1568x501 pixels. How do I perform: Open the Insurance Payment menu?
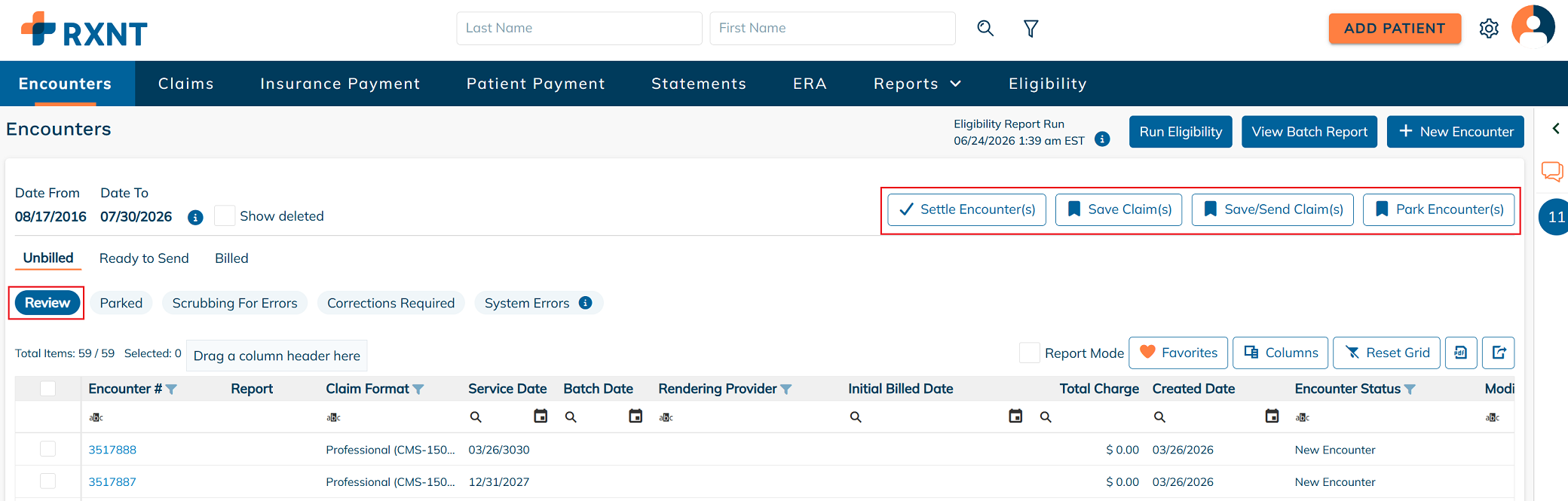tap(340, 84)
